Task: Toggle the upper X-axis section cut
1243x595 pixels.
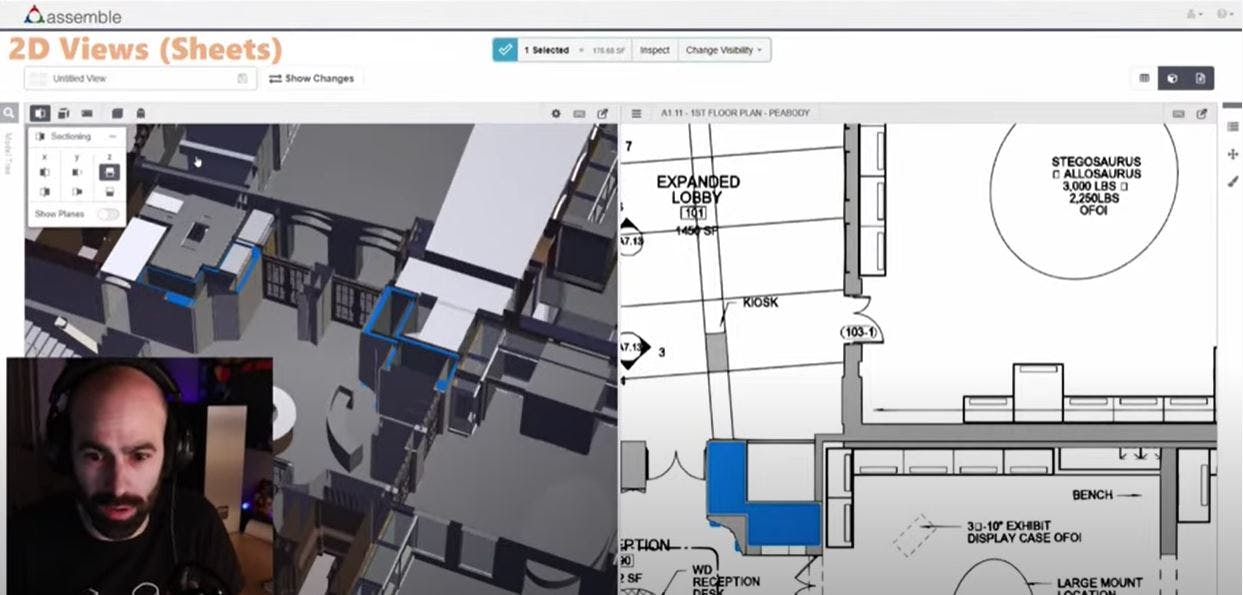Action: point(44,172)
